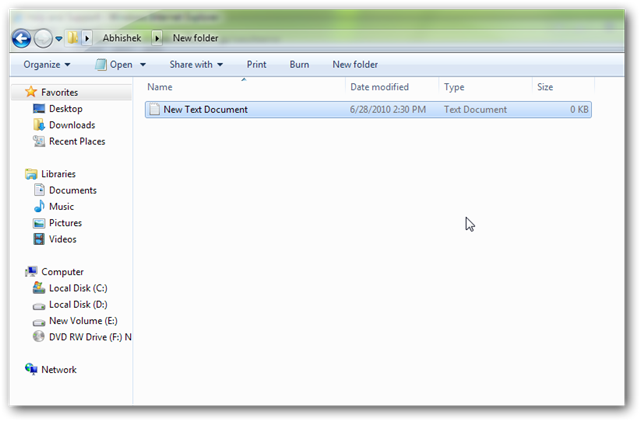
Task: Create a New folder from the toolbar
Action: 355,65
